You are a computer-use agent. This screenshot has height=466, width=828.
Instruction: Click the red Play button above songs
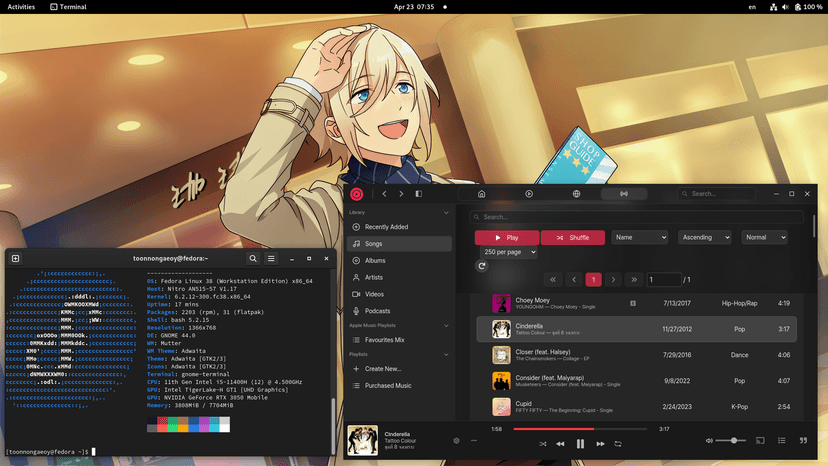[x=506, y=238]
